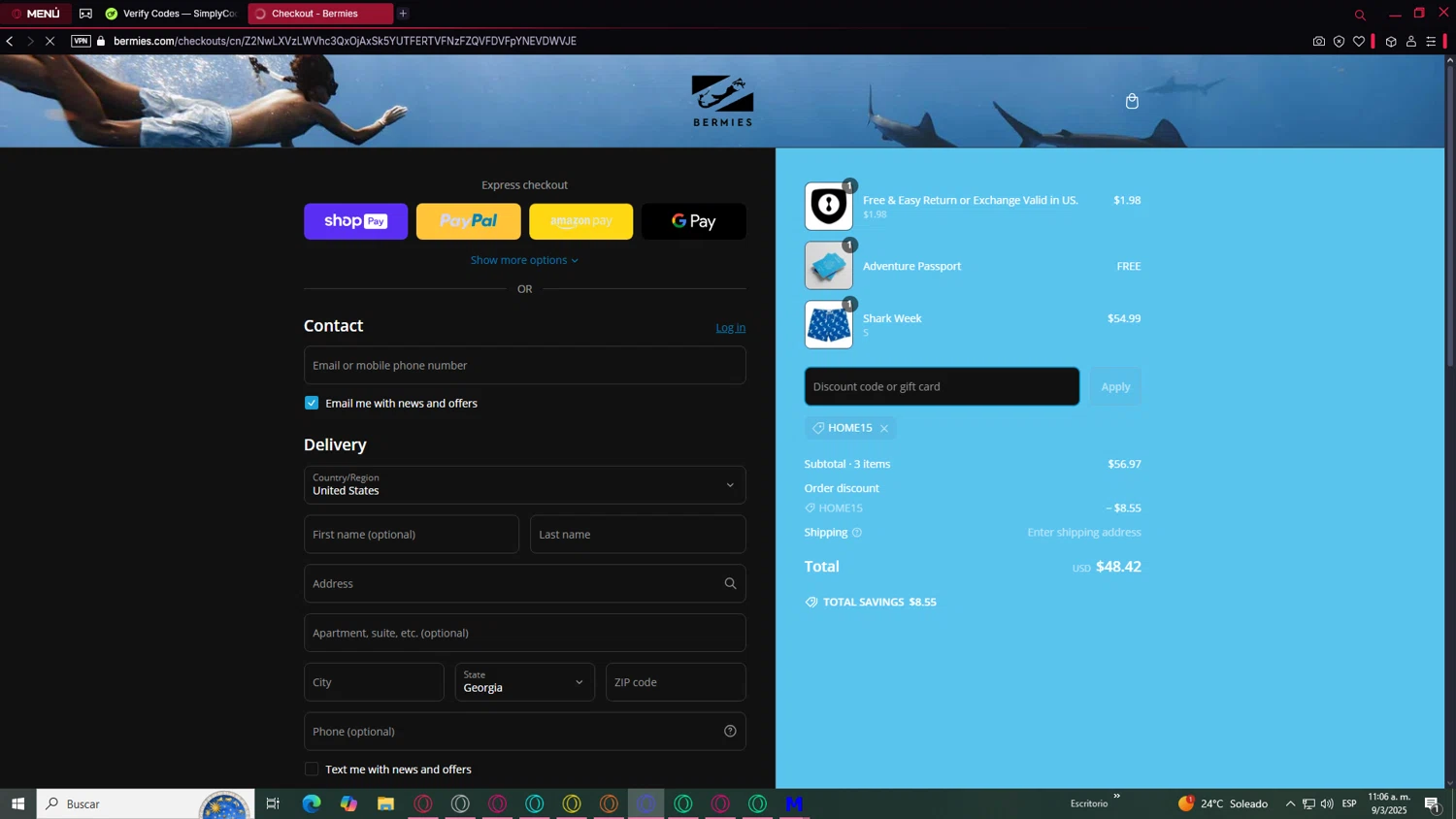Open the weather widget showing 24°C Soleado
The height and width of the screenshot is (819, 1456).
1223,803
